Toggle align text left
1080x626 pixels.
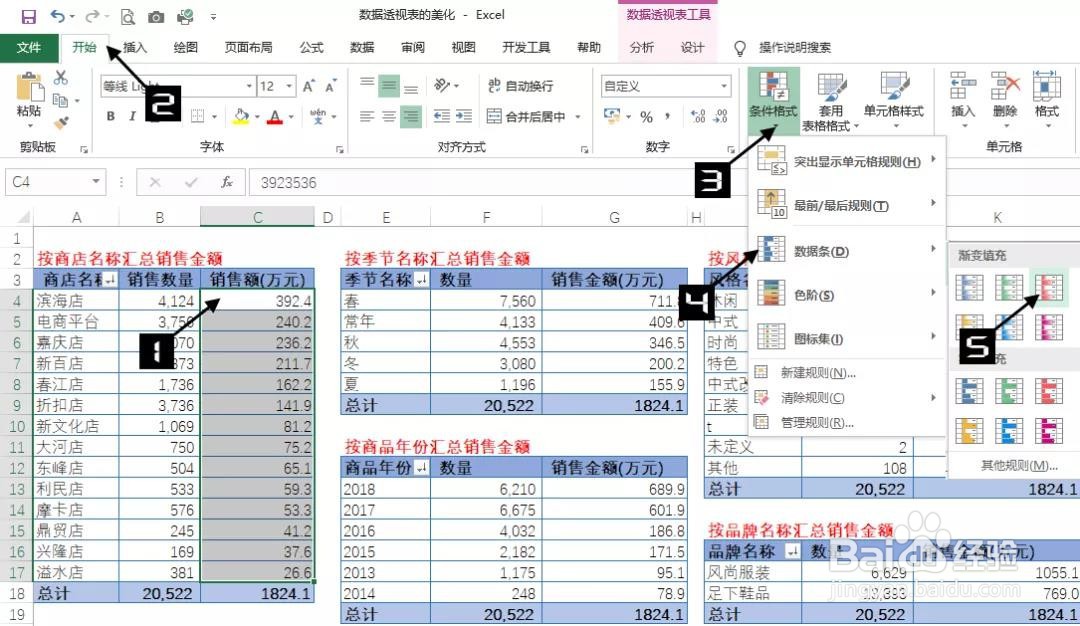[x=367, y=116]
